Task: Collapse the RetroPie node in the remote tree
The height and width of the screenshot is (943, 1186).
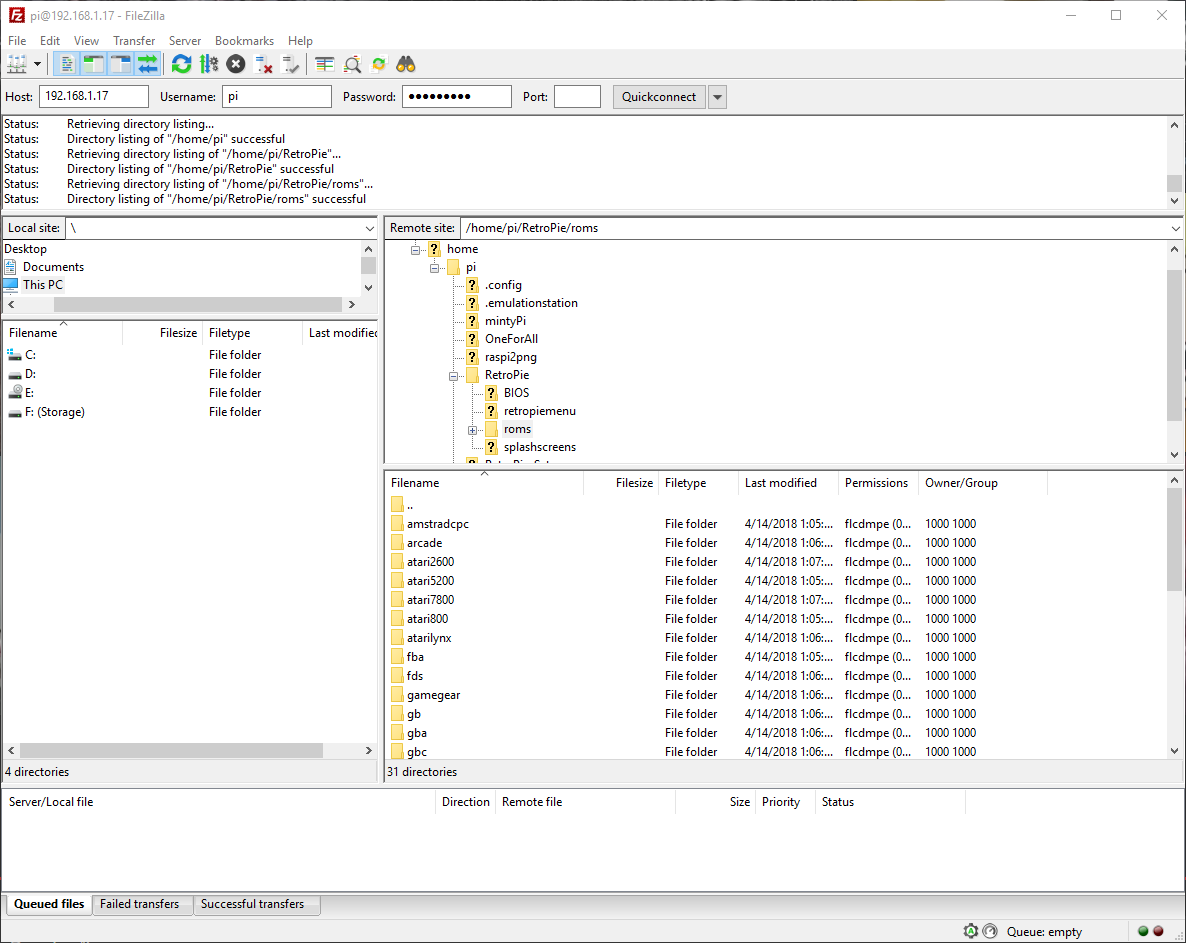Action: click(x=453, y=376)
